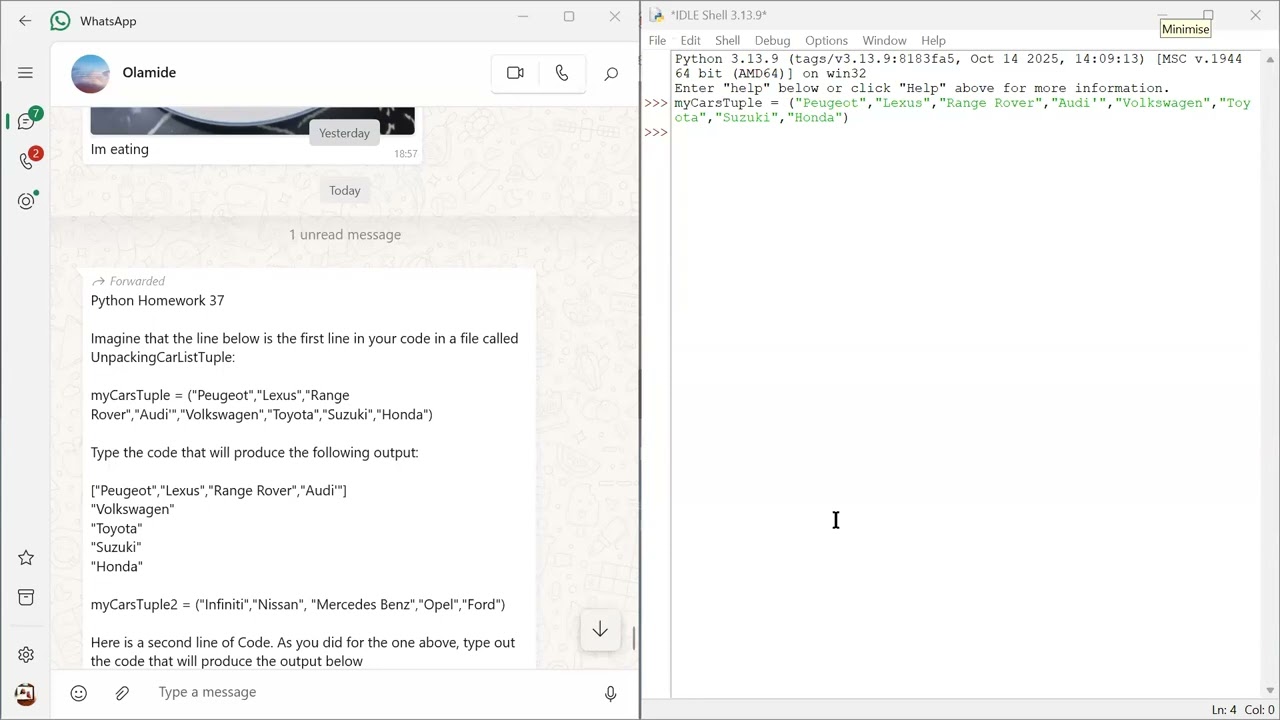Click the WhatsApp chat scrollbar thumb
The height and width of the screenshot is (720, 1280).
coord(632,636)
